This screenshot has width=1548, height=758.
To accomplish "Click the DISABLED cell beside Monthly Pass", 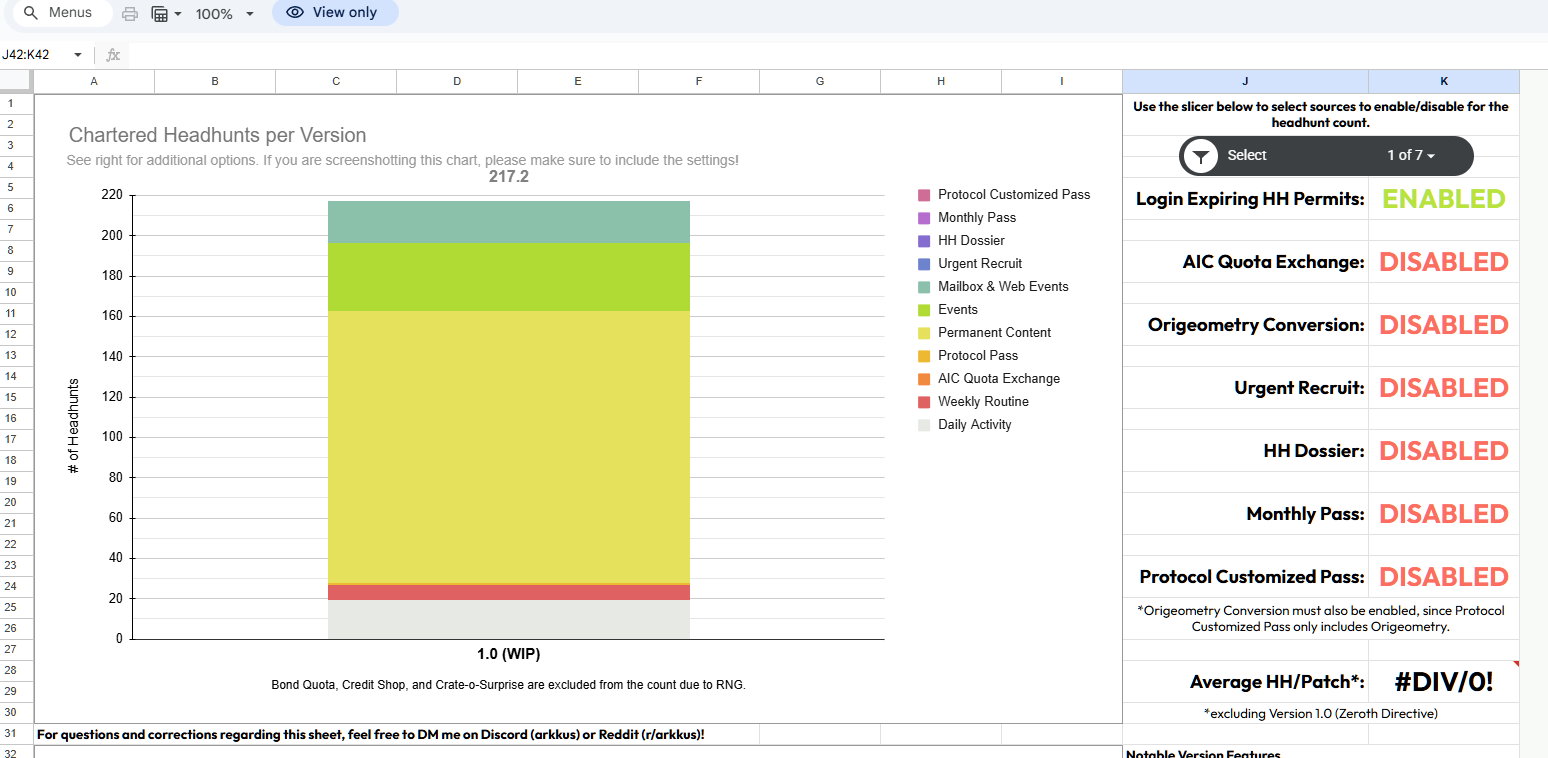I will [1443, 514].
